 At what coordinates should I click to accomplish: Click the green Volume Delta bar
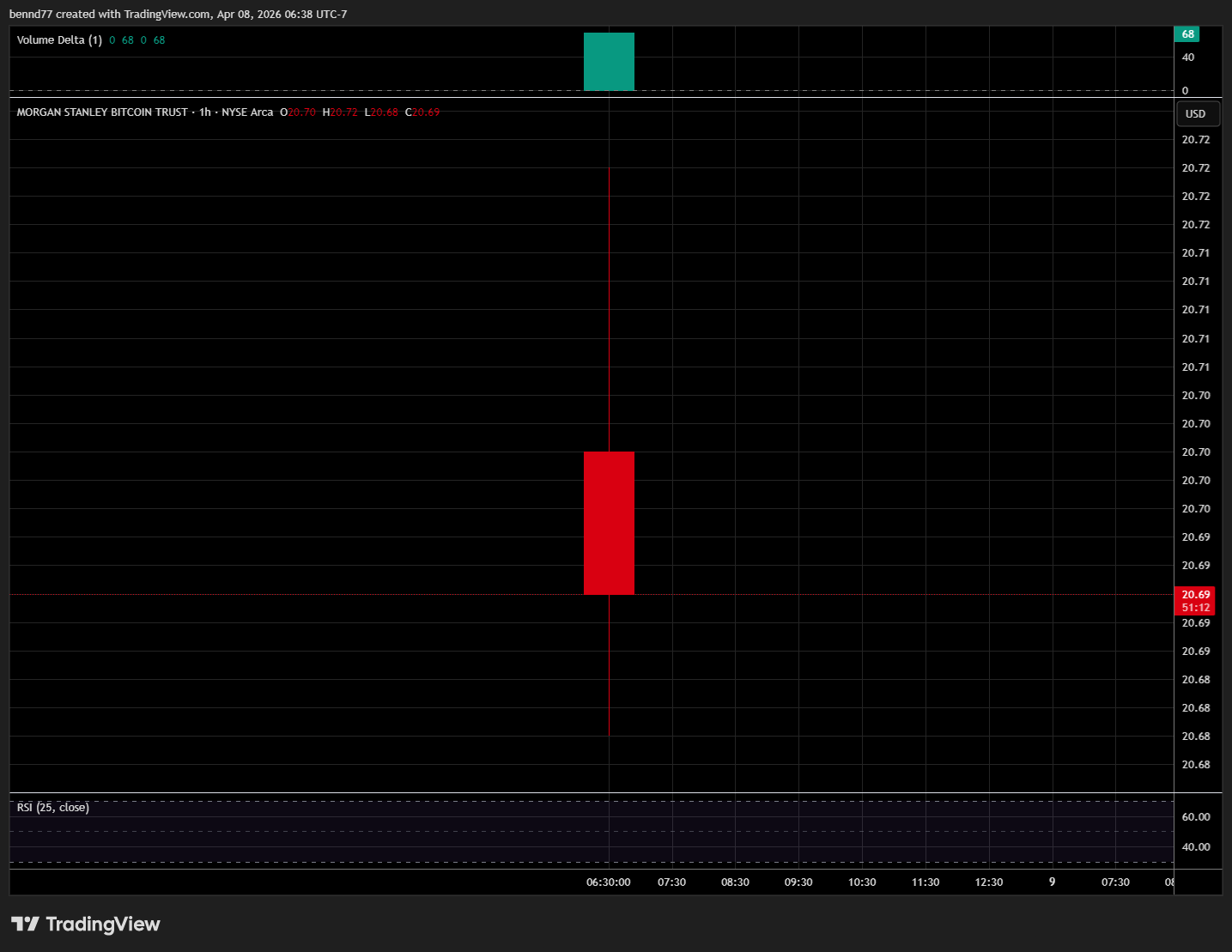[609, 62]
